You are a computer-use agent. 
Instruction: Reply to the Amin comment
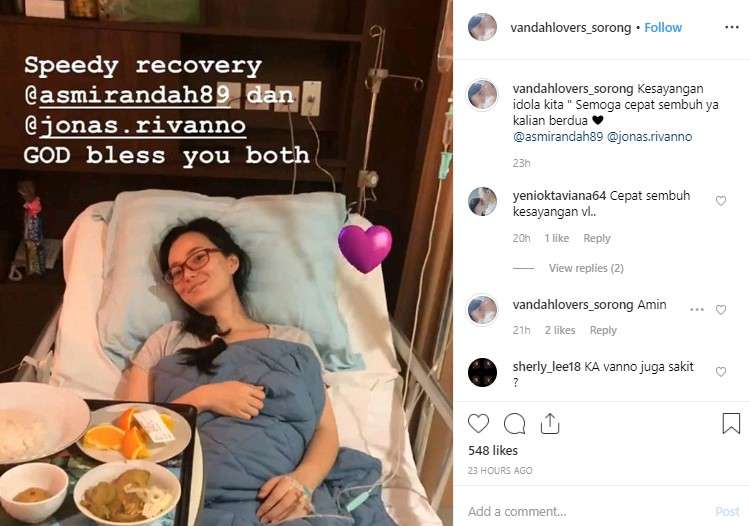[603, 330]
